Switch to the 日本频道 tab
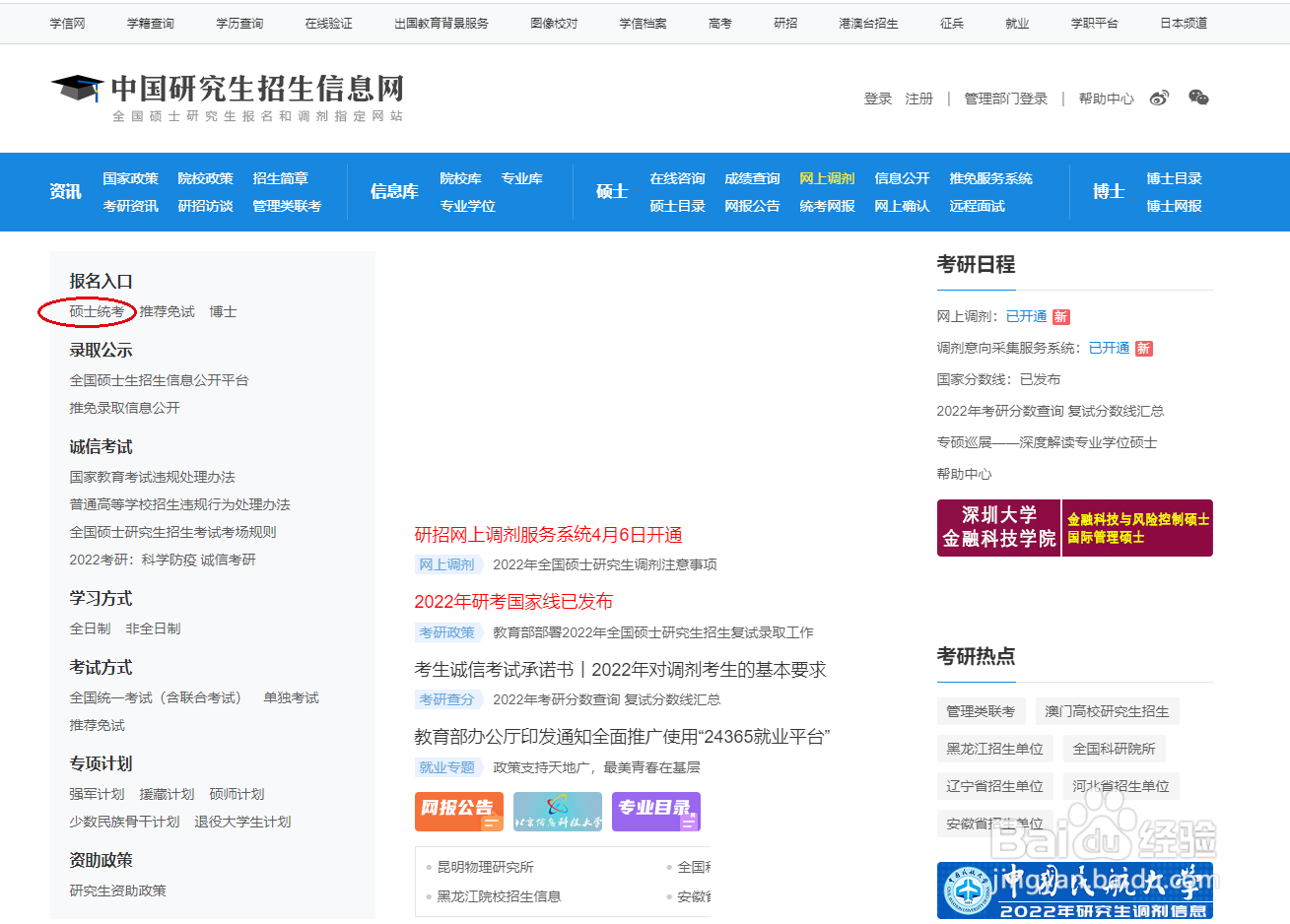Screen dimensions: 1290x924 (1184, 22)
